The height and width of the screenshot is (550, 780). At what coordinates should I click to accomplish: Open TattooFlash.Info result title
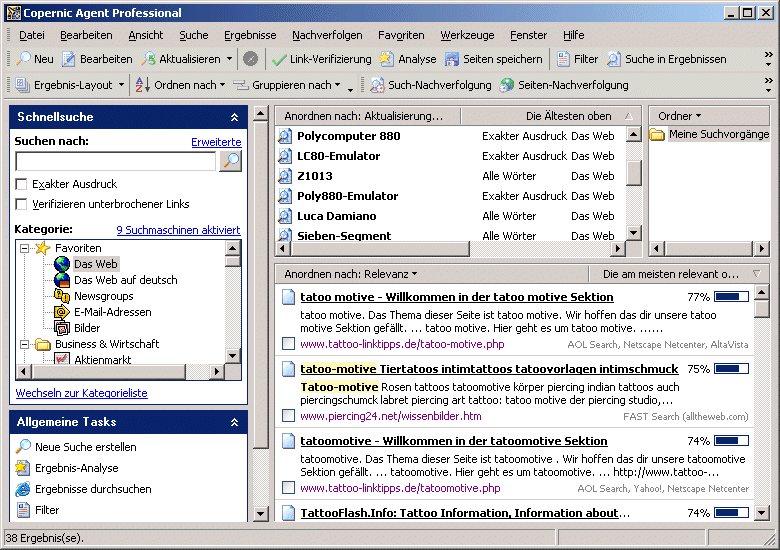click(x=465, y=513)
